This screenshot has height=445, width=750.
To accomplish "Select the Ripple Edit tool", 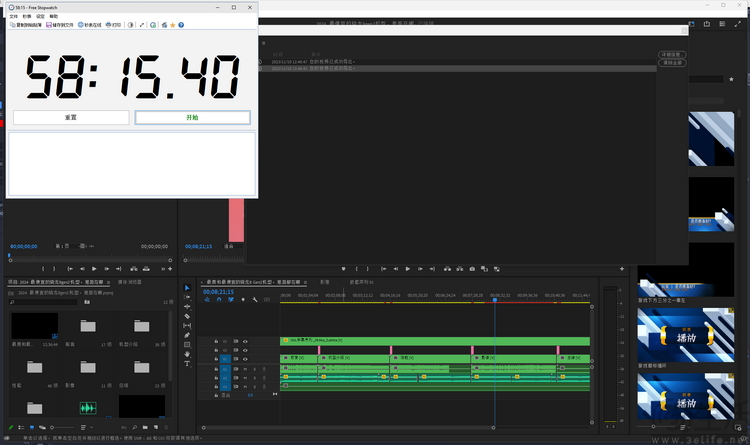I will pyautogui.click(x=187, y=307).
